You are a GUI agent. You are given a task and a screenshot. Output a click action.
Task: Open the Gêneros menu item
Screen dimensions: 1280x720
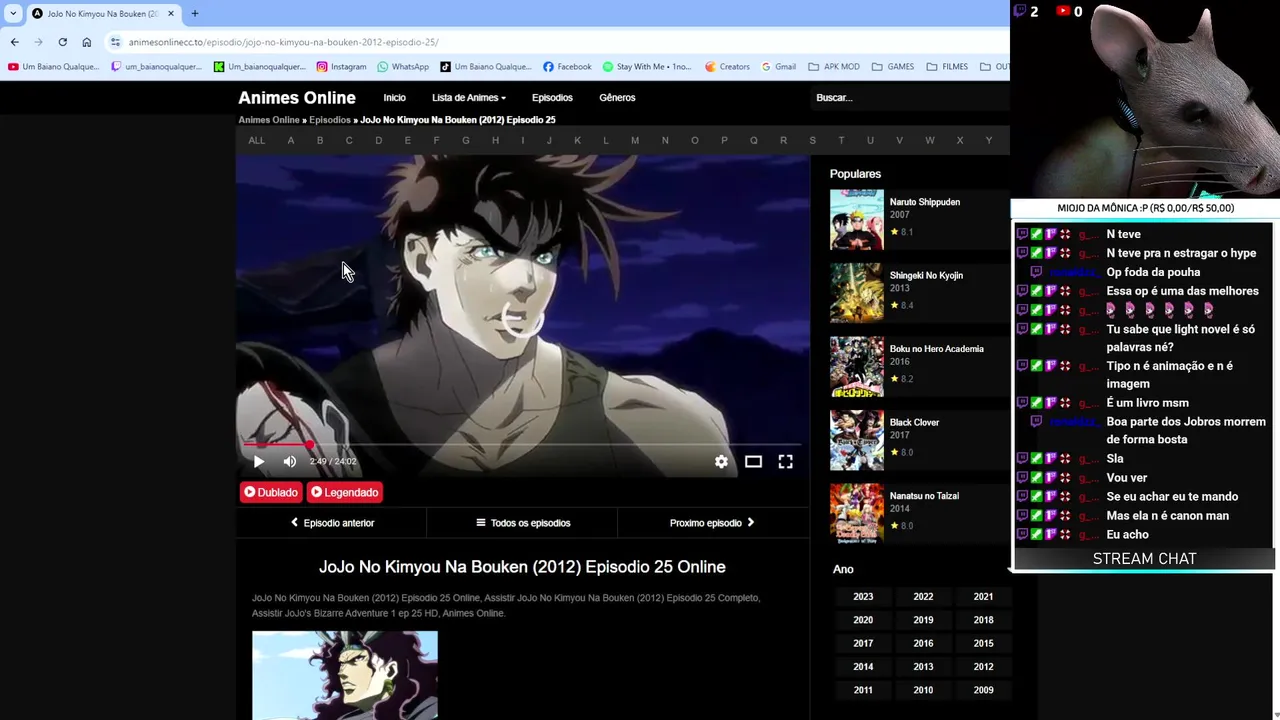pos(617,98)
